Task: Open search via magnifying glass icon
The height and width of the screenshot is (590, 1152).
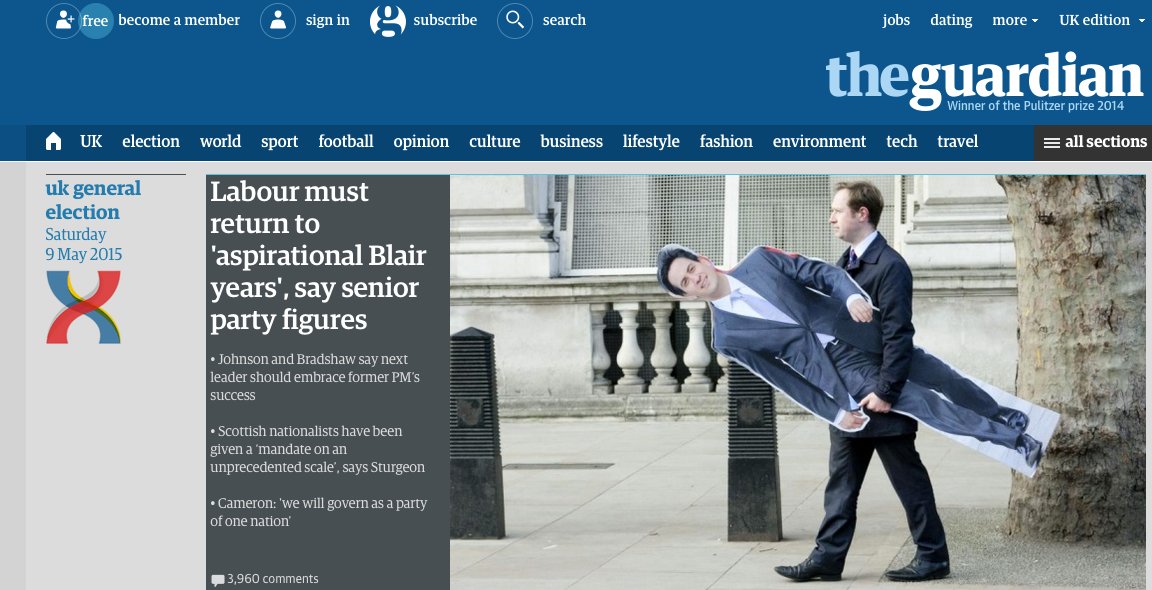Action: [515, 21]
